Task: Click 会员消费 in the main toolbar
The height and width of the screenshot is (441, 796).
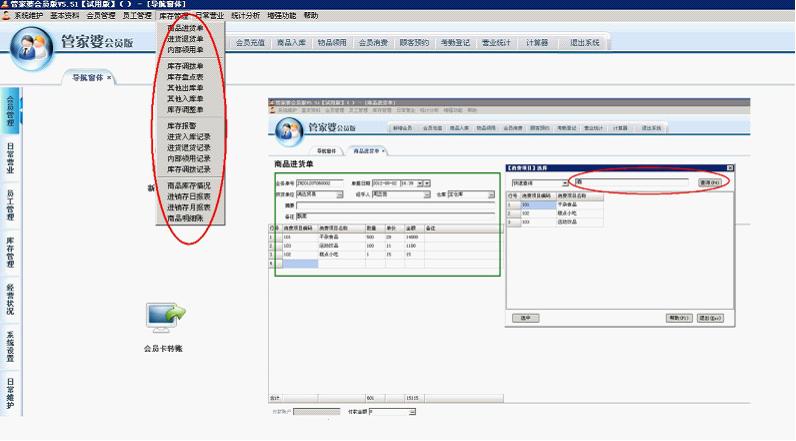Action: pos(373,43)
